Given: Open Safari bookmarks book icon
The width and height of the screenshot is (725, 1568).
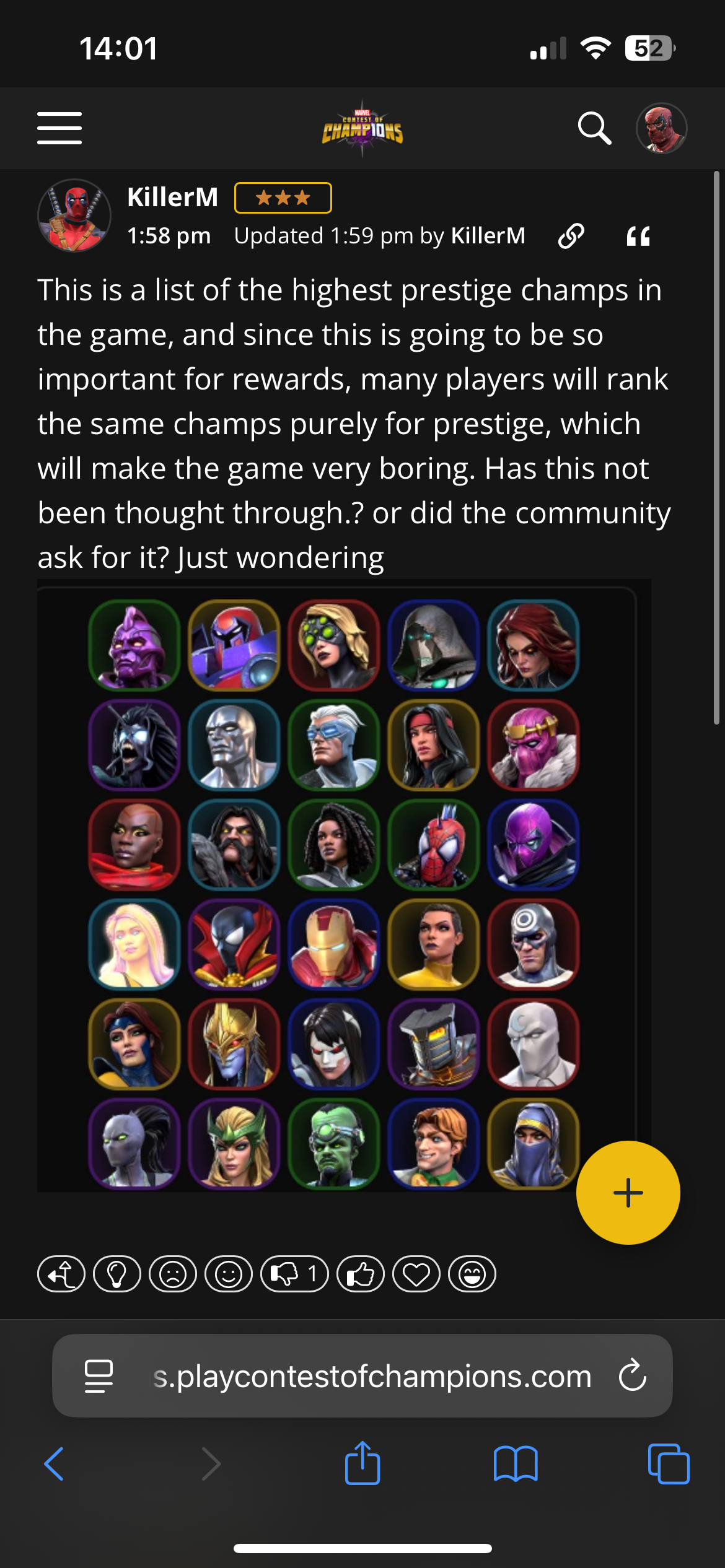Looking at the screenshot, I should click(516, 1464).
